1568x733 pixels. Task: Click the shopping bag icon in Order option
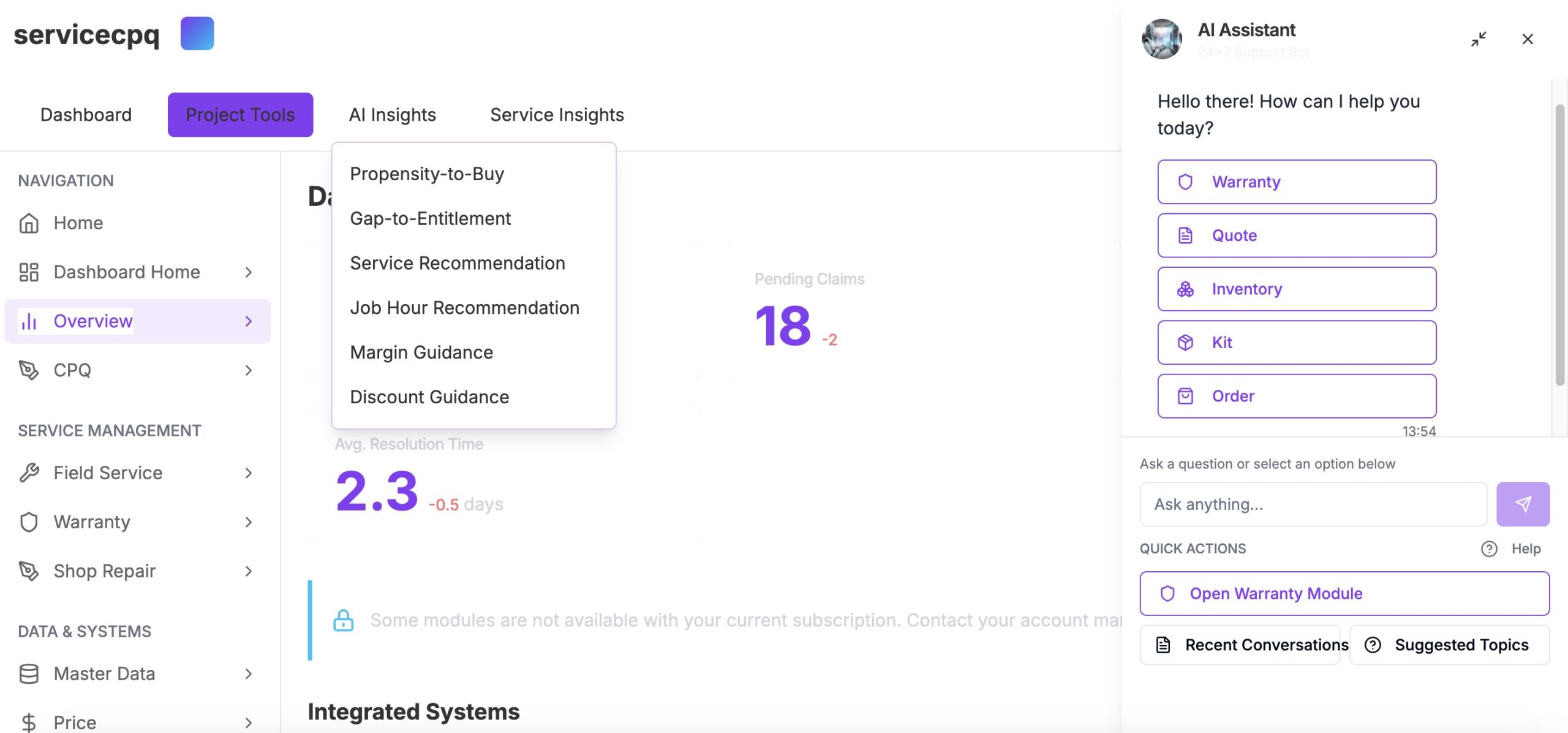1185,396
